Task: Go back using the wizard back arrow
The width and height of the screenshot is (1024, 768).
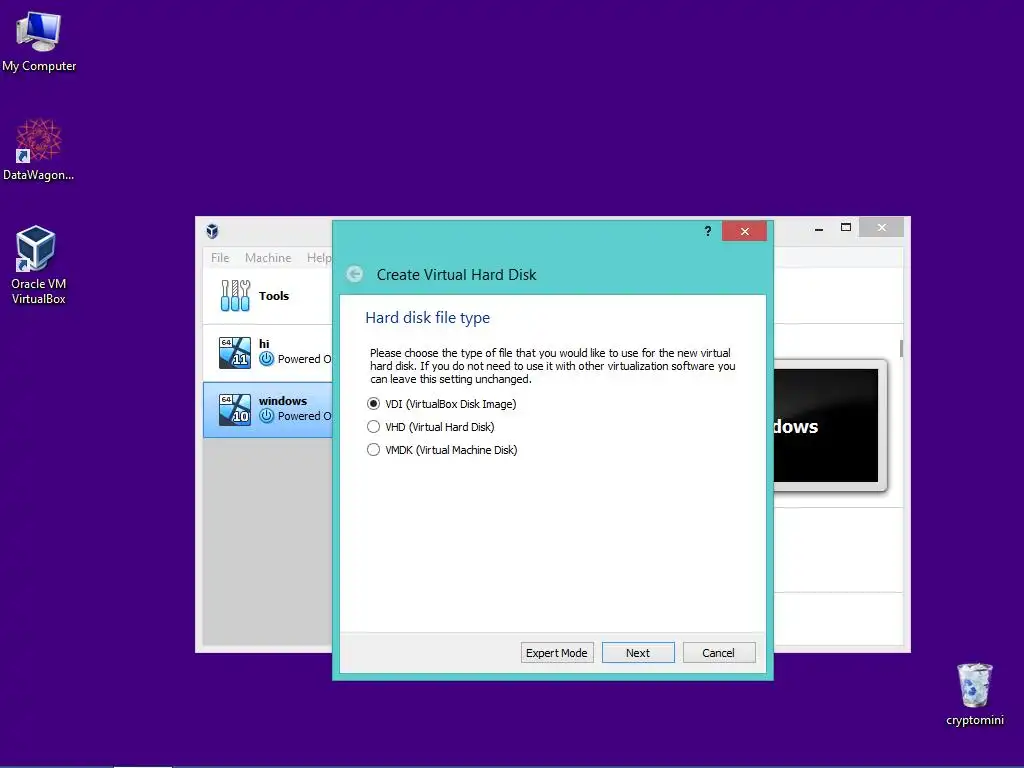Action: (x=355, y=274)
